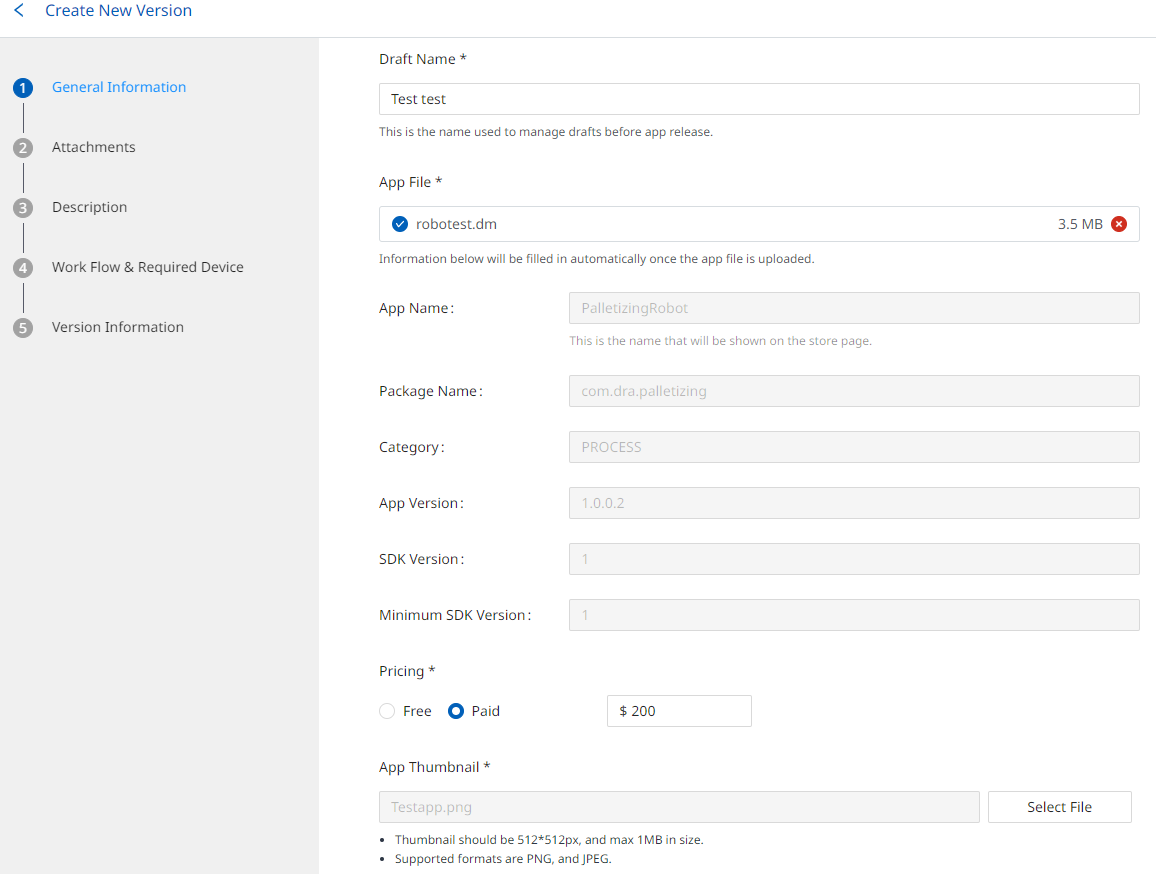Select the Paid pricing option
The width and height of the screenshot is (1156, 874).
click(x=456, y=711)
